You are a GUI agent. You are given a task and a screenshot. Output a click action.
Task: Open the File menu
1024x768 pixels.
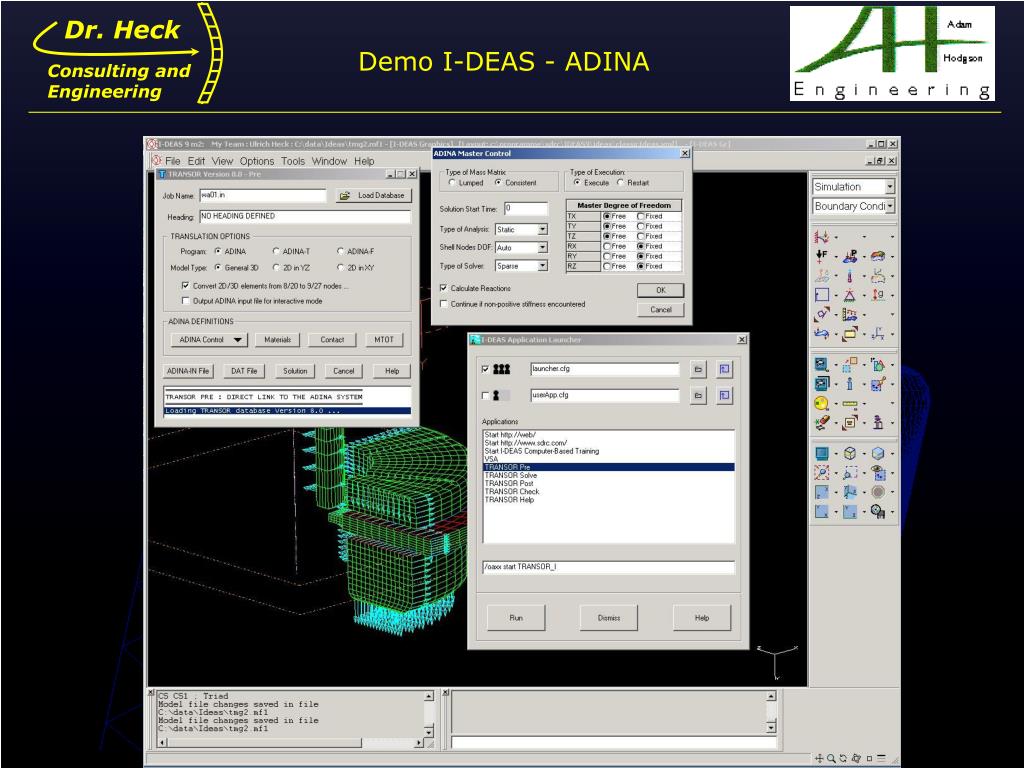tap(172, 161)
